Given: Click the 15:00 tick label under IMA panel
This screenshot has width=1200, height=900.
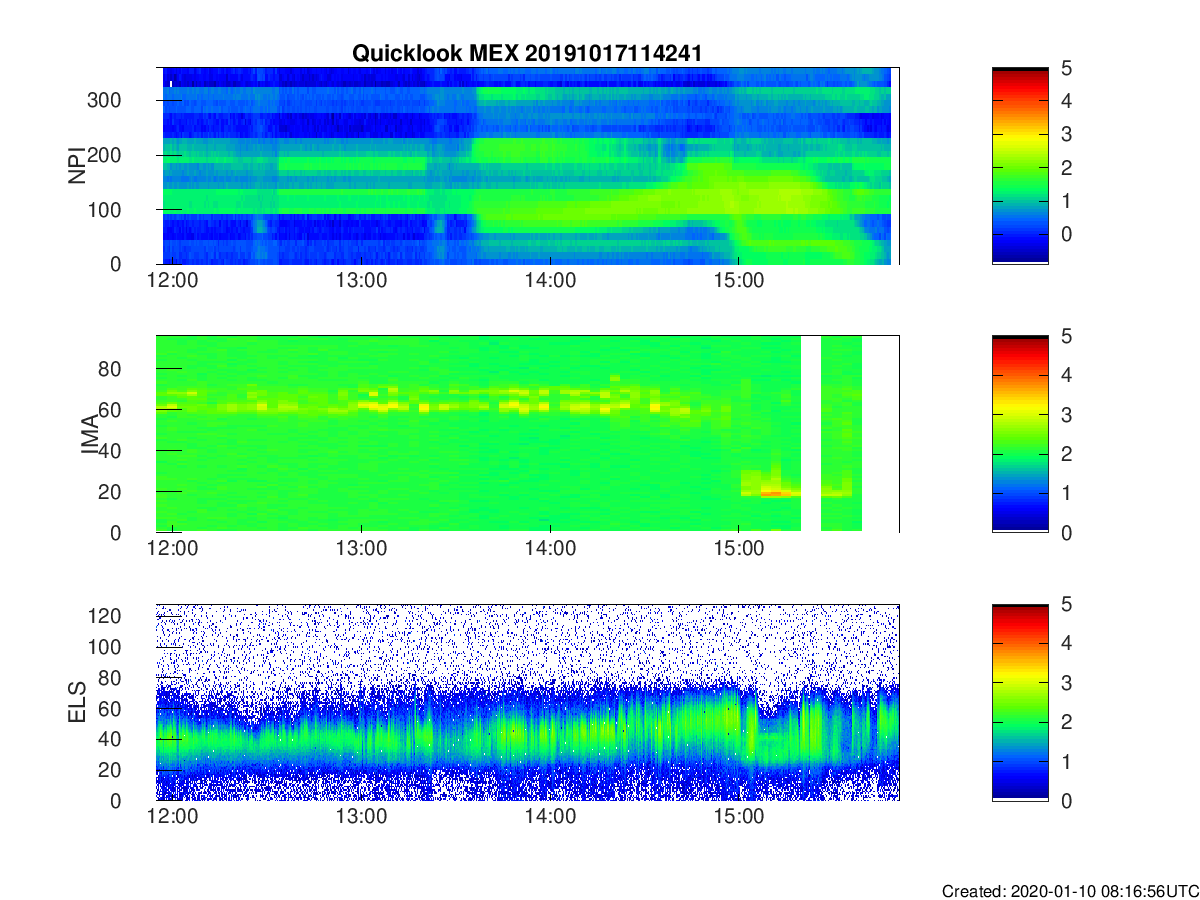Looking at the screenshot, I should tap(738, 549).
